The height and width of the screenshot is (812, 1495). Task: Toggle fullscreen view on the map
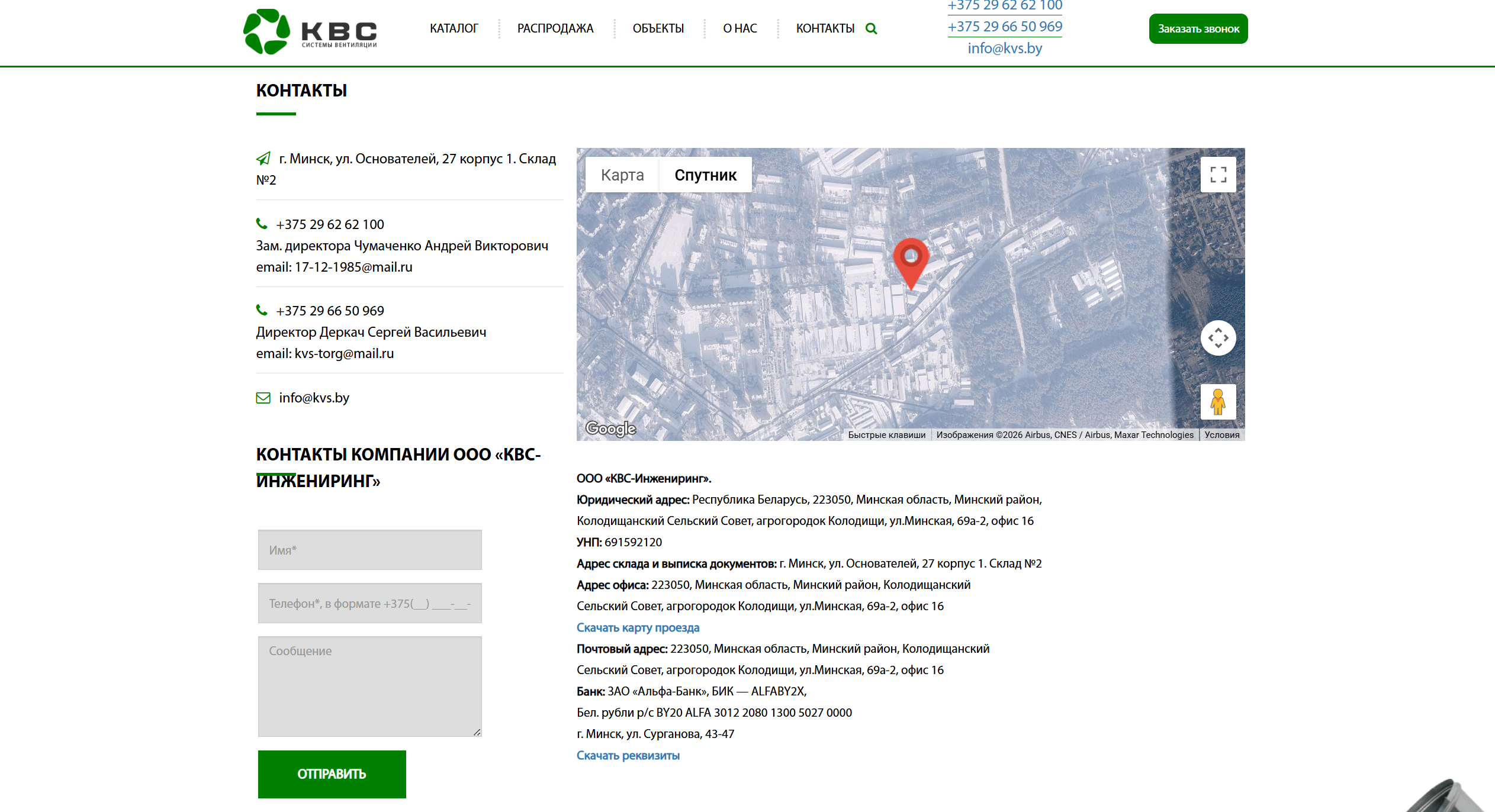coord(1218,175)
